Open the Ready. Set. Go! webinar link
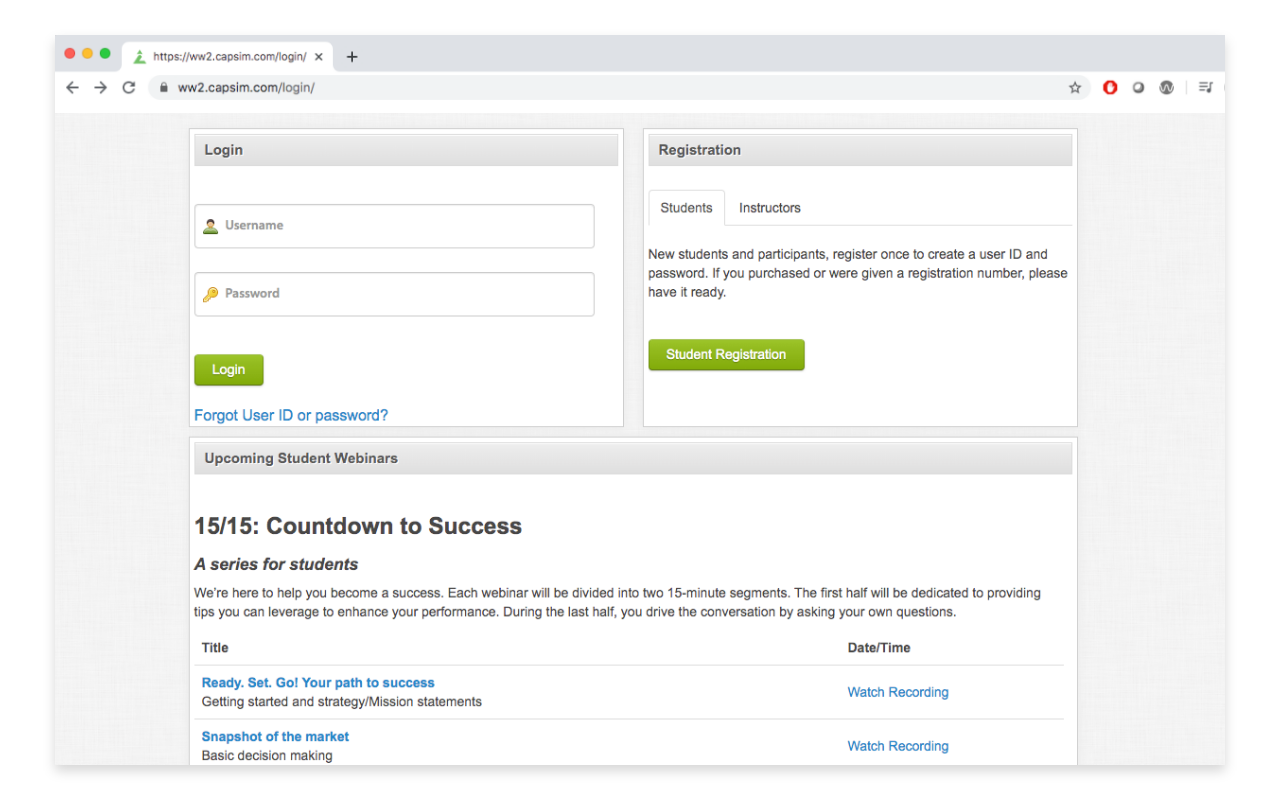The height and width of the screenshot is (800, 1280). [318, 682]
